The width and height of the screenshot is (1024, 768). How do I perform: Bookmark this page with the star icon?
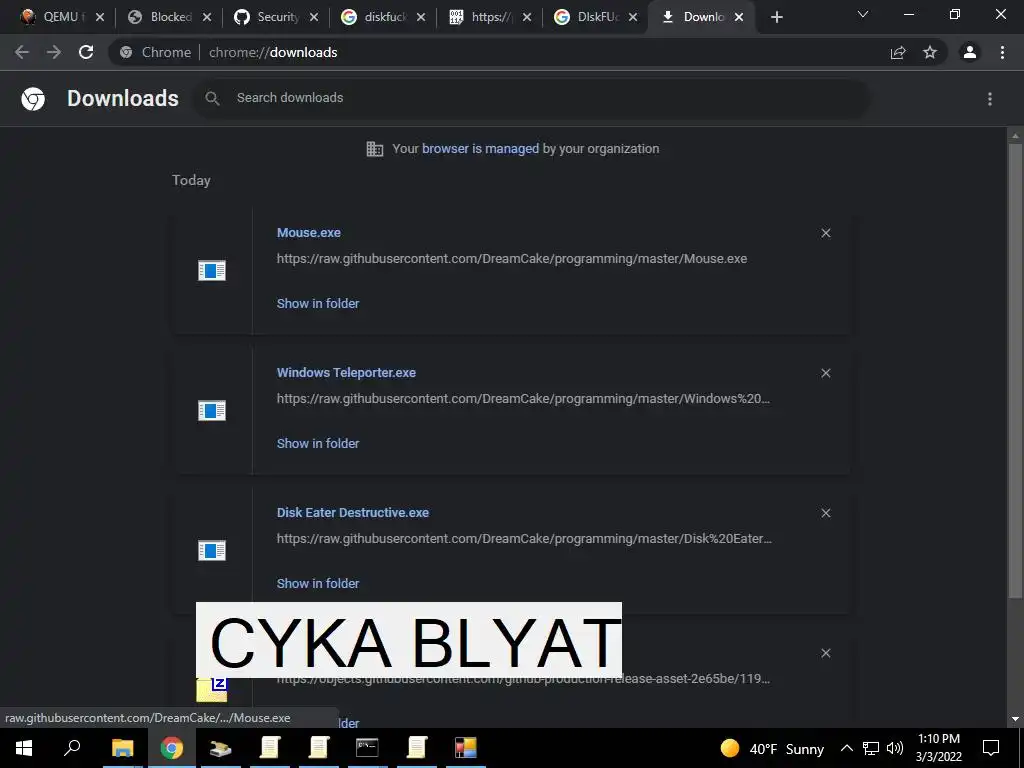click(x=930, y=52)
